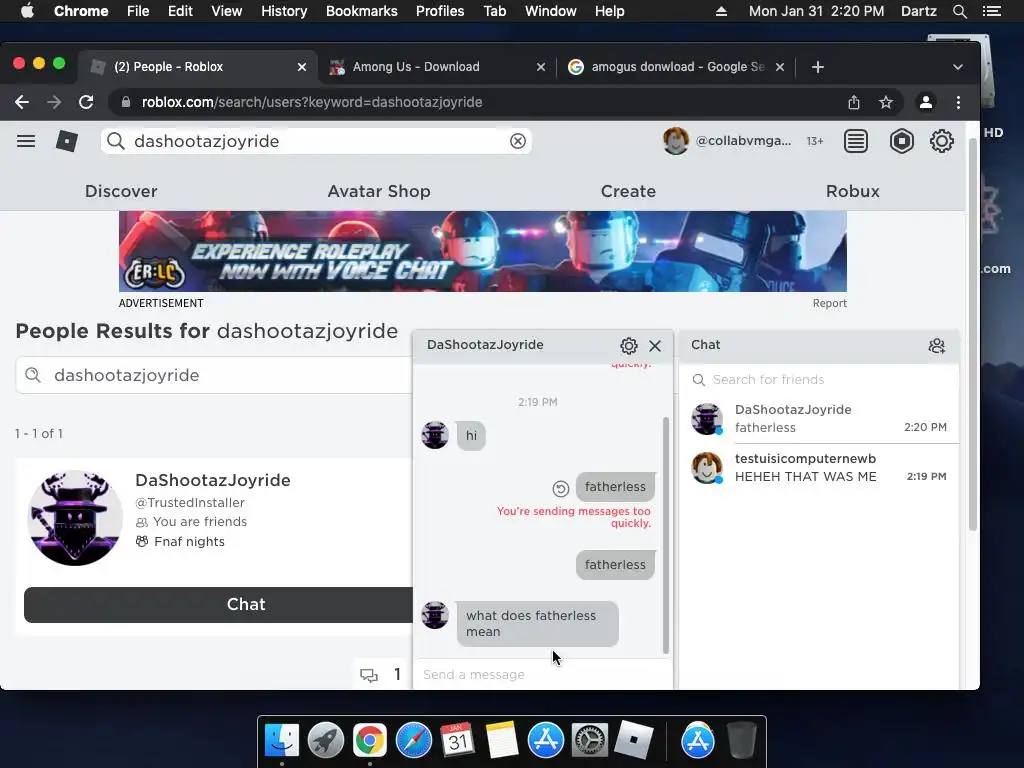Open the Chrome History menu

point(284,11)
